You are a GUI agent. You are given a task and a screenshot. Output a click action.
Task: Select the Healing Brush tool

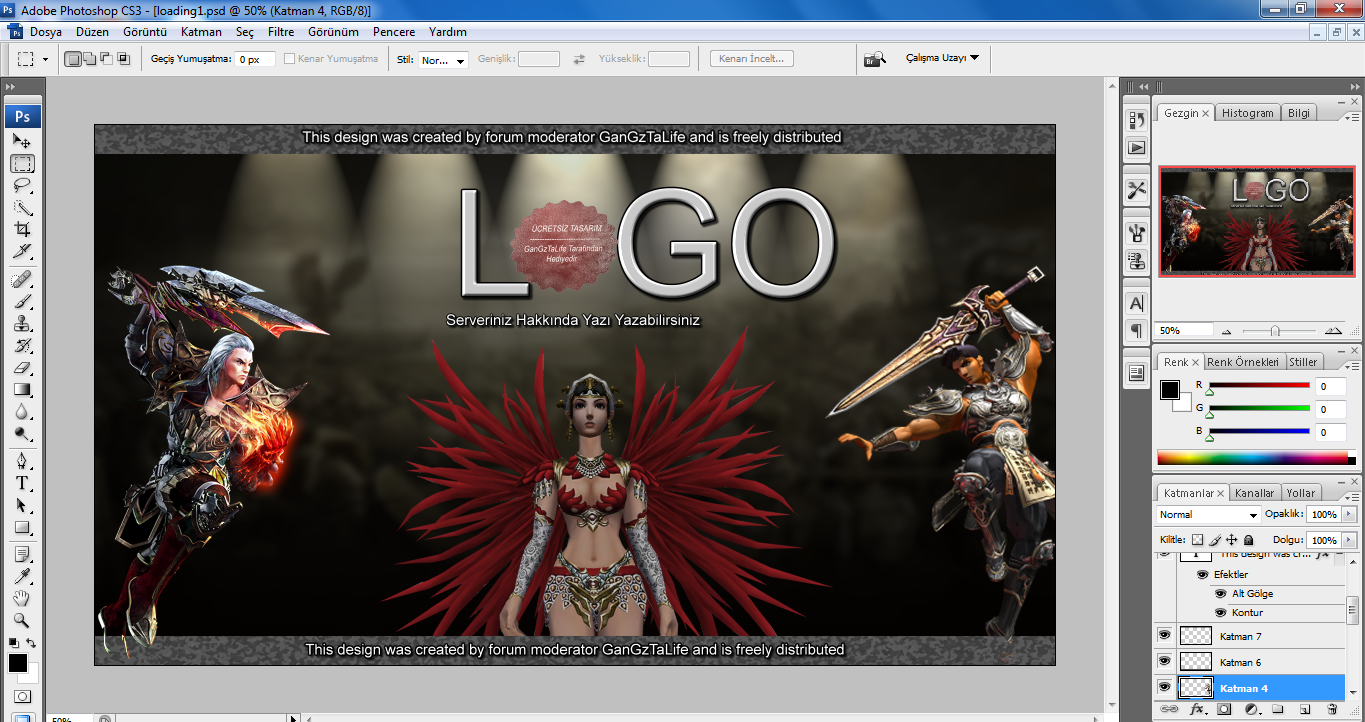22,279
